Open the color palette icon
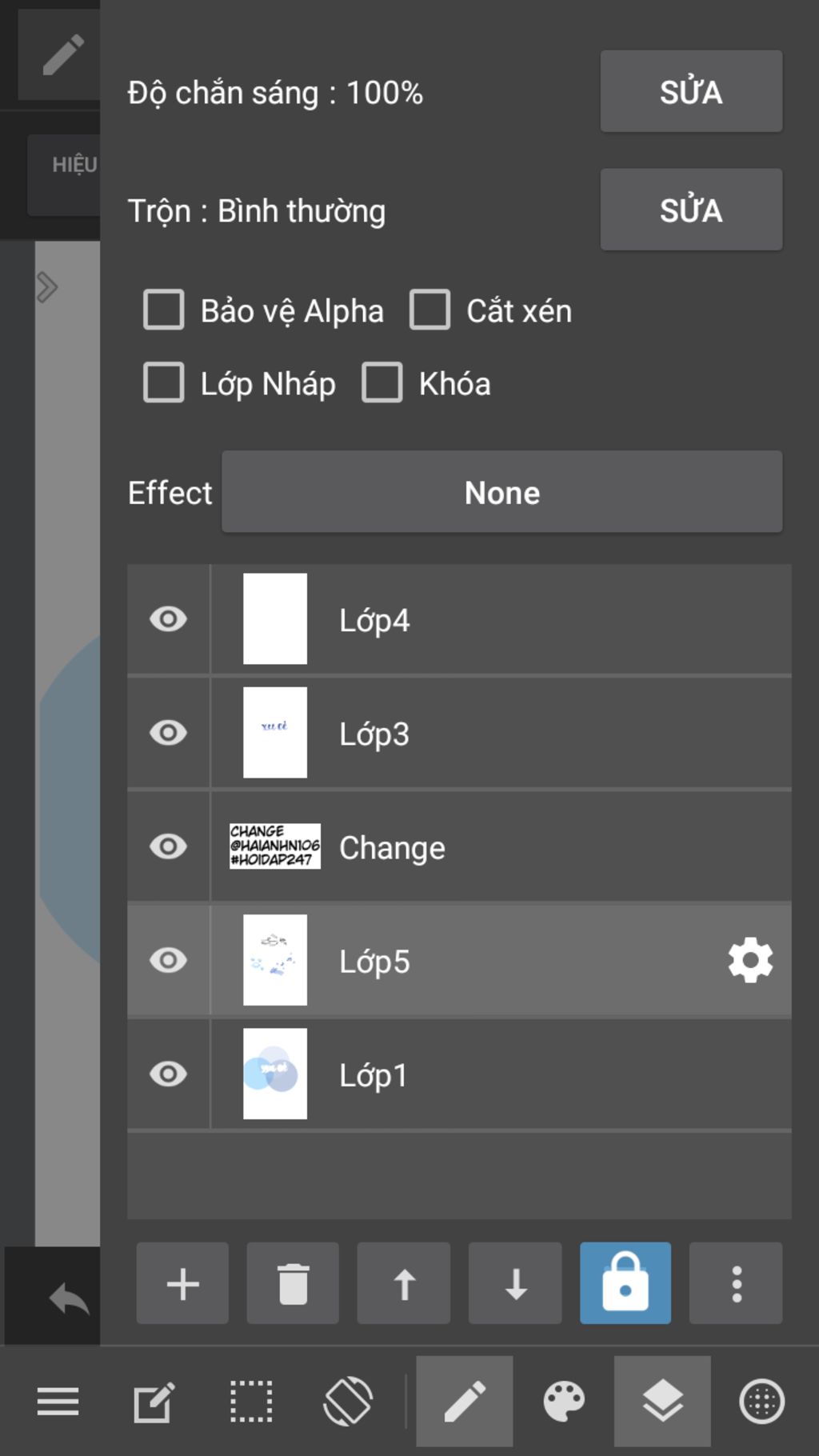 point(564,1402)
